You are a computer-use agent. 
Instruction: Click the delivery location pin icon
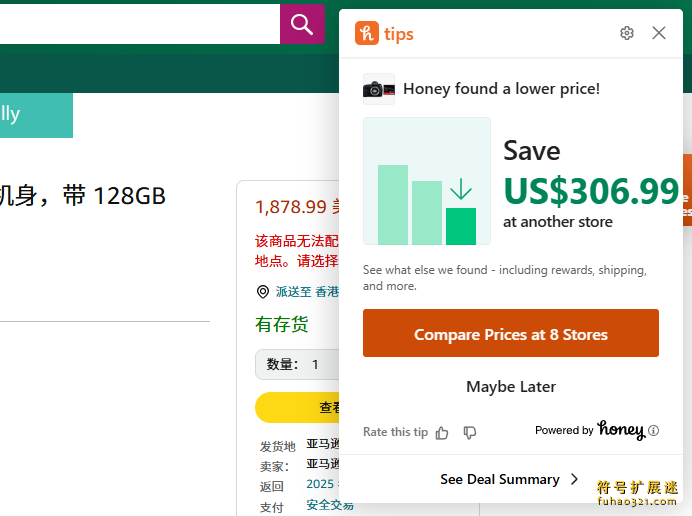click(263, 292)
